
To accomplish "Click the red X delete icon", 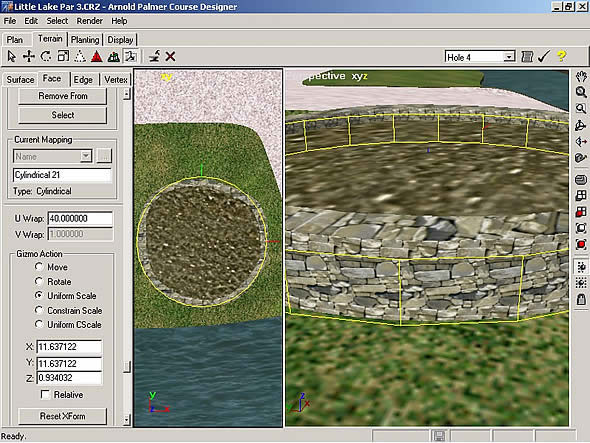I will click(x=170, y=56).
